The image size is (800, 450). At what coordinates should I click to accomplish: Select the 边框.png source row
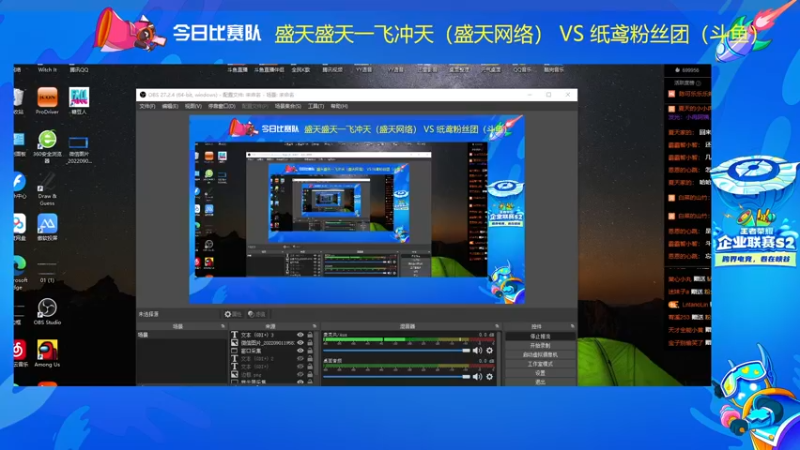click(x=272, y=374)
